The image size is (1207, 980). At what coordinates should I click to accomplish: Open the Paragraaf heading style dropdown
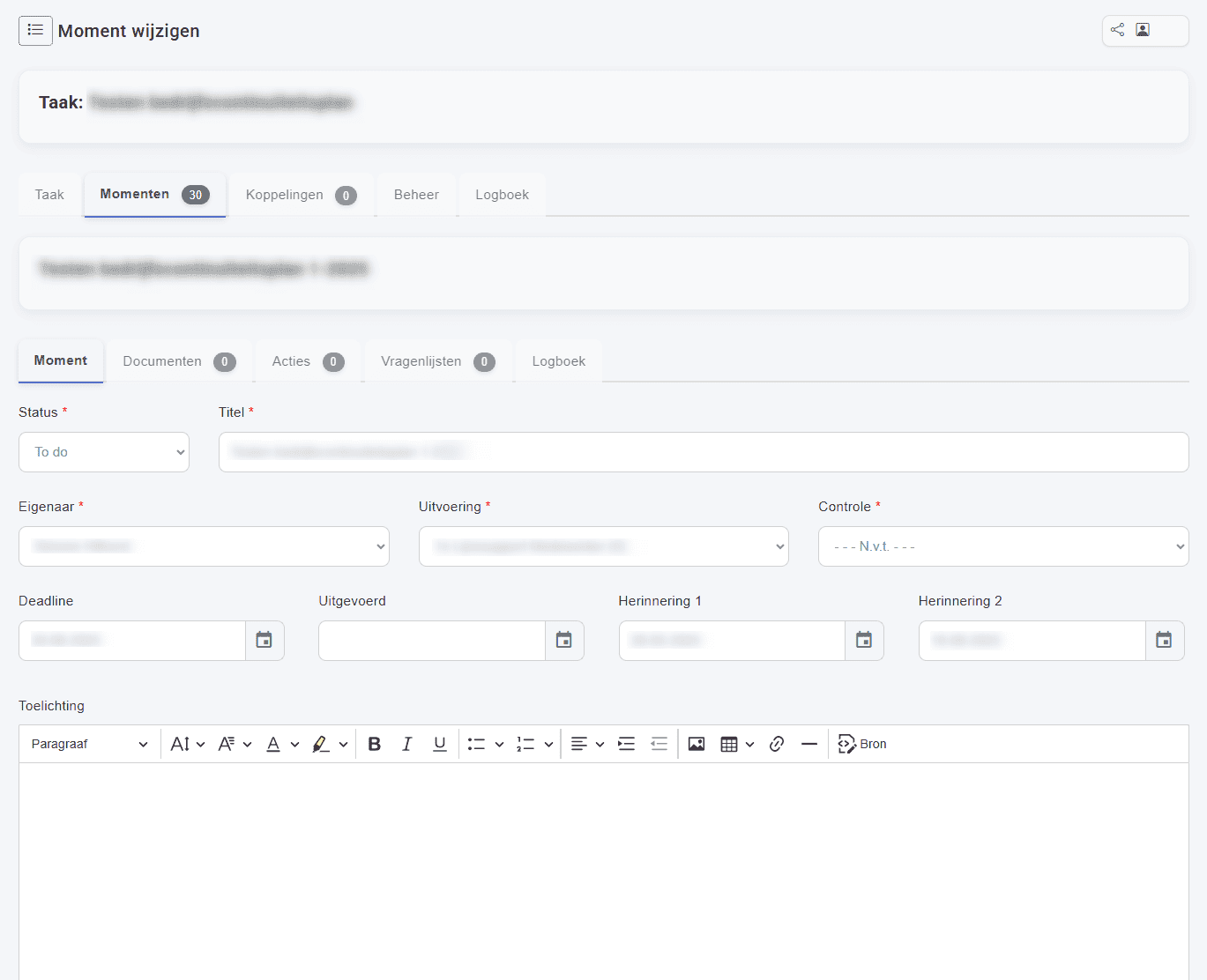tap(89, 744)
